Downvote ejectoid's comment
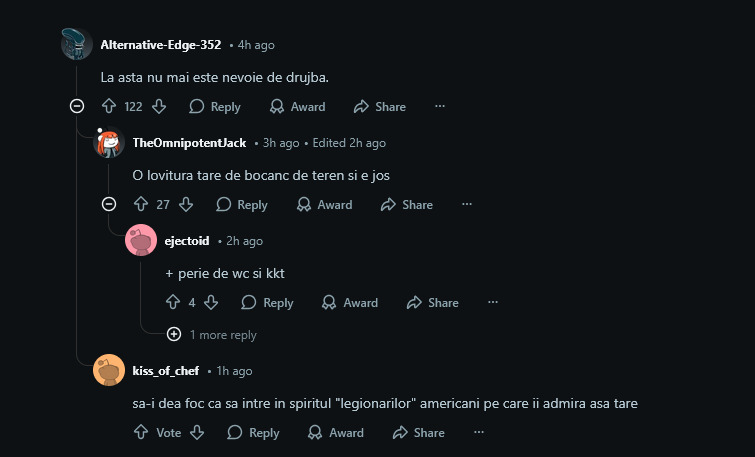The width and height of the screenshot is (755, 457). coord(211,302)
